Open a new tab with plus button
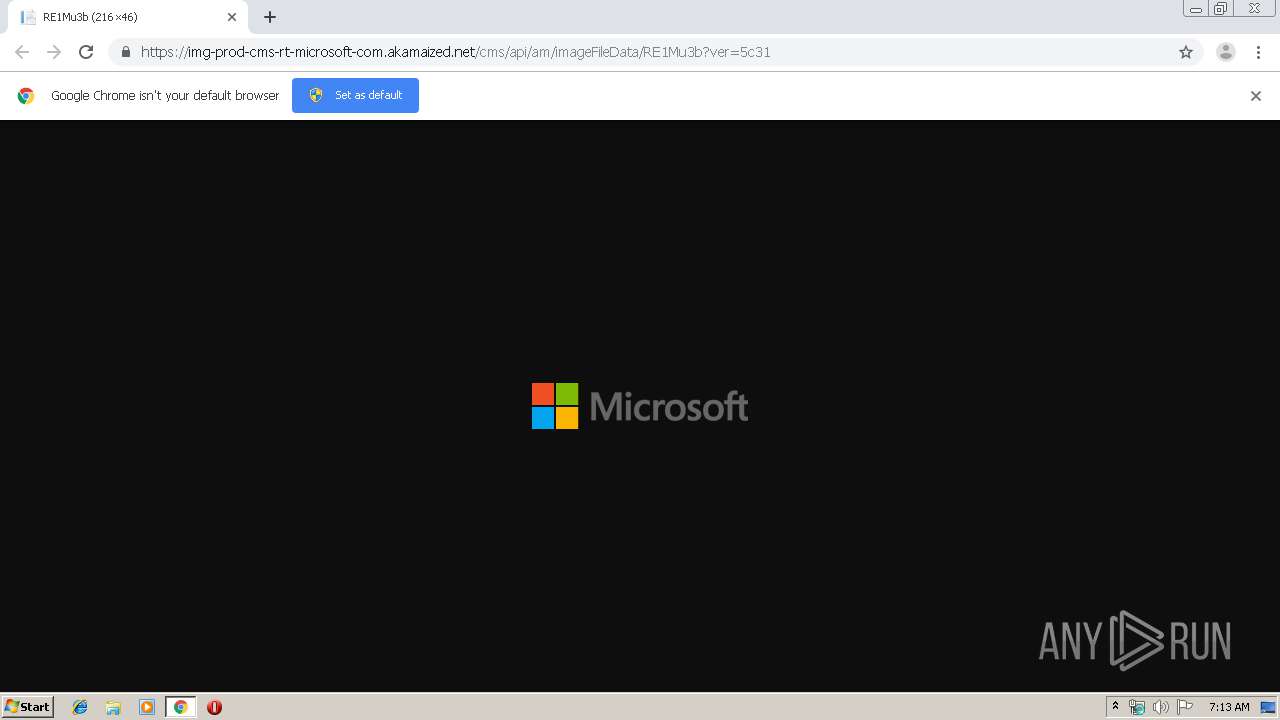Viewport: 1280px width, 720px height. 270,17
